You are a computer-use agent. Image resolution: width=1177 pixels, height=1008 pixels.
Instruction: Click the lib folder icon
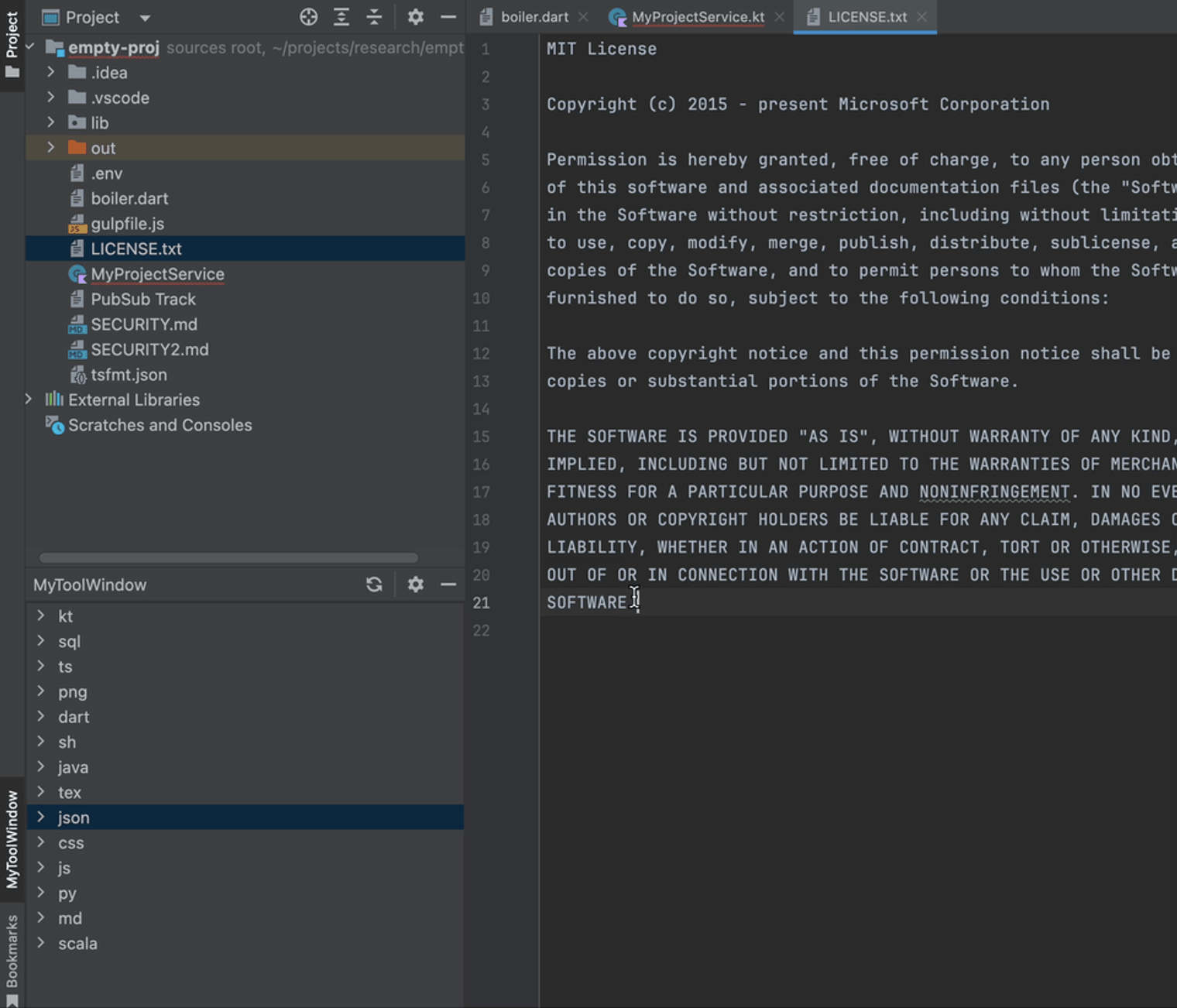[77, 122]
